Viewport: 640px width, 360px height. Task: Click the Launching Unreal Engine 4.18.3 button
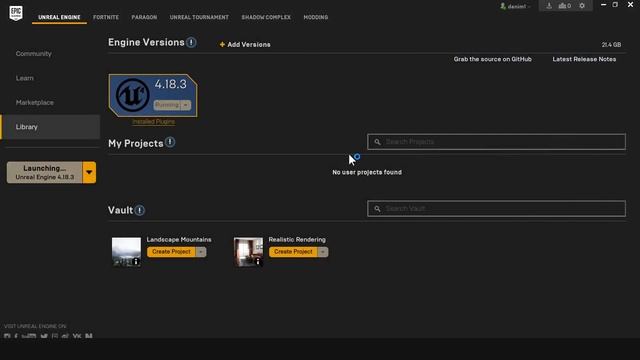pos(45,172)
